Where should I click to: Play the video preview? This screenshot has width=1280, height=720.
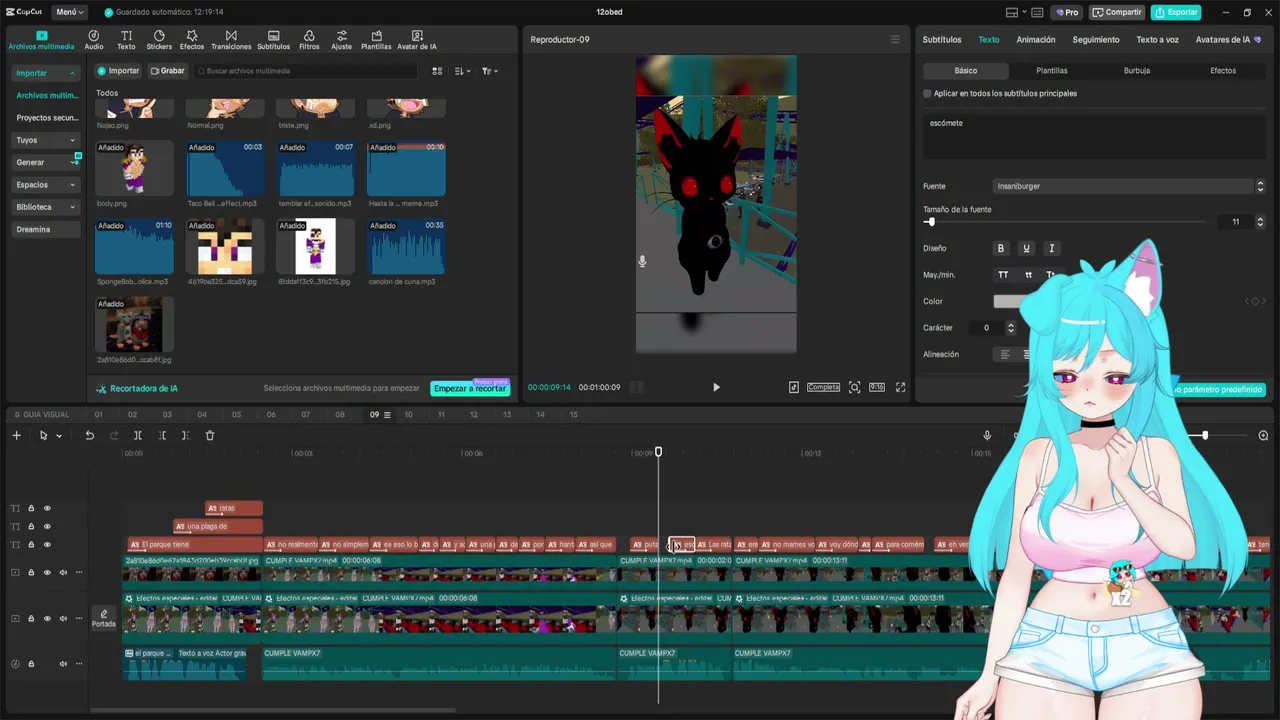(716, 387)
